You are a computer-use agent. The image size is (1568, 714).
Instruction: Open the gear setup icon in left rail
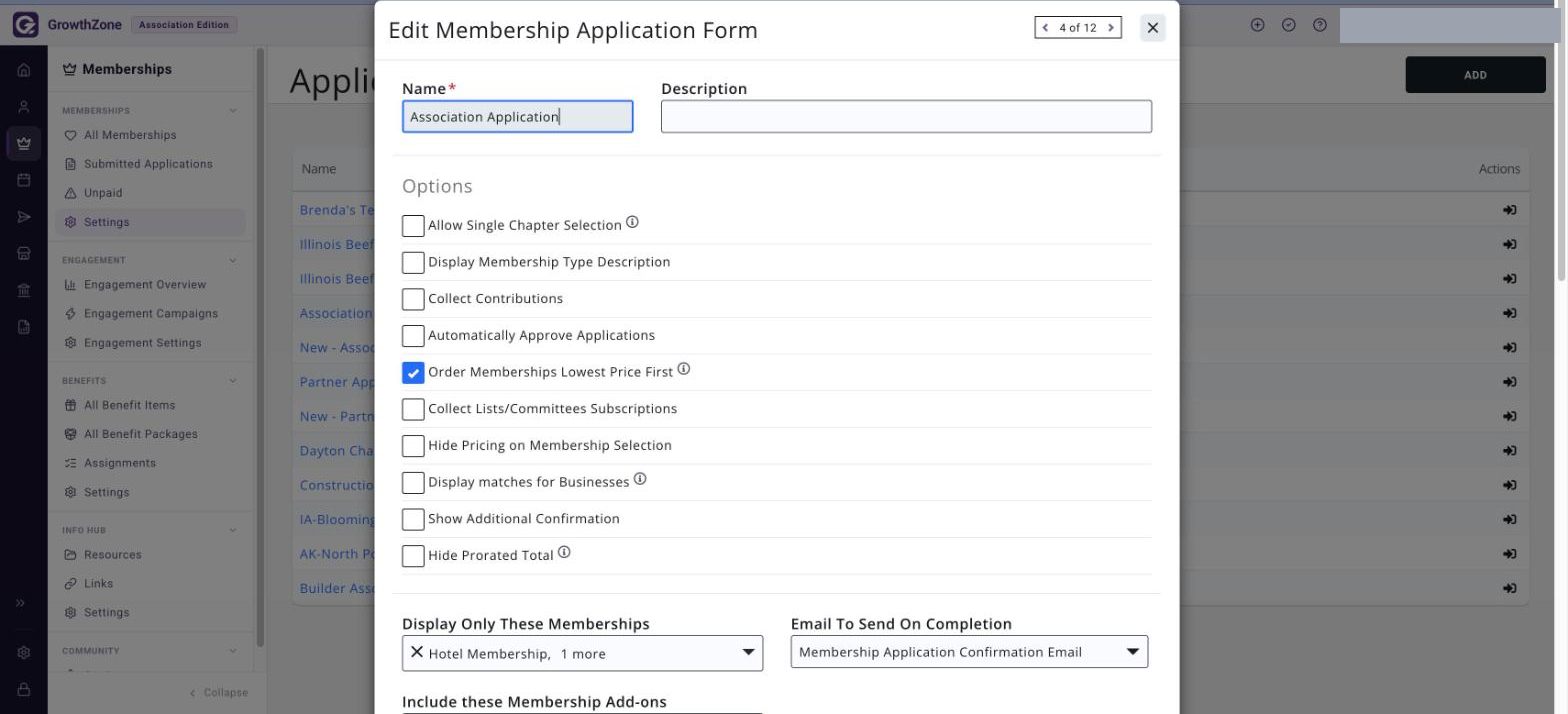point(24,653)
